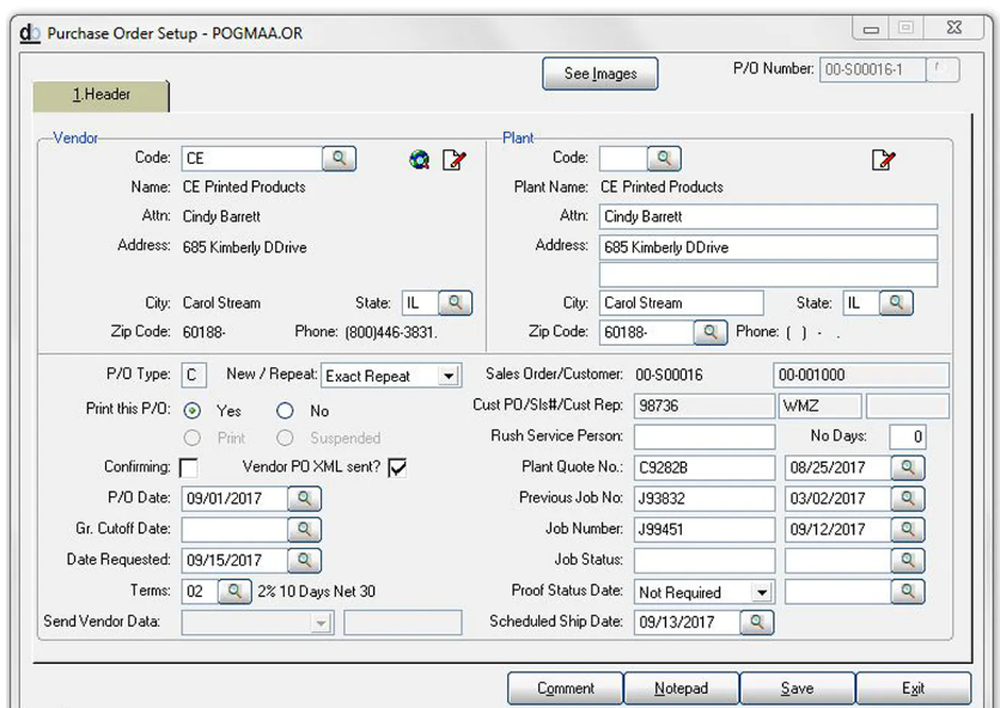Open Gr. Cutoff Date lookup
The image size is (1000, 708).
pyautogui.click(x=304, y=529)
